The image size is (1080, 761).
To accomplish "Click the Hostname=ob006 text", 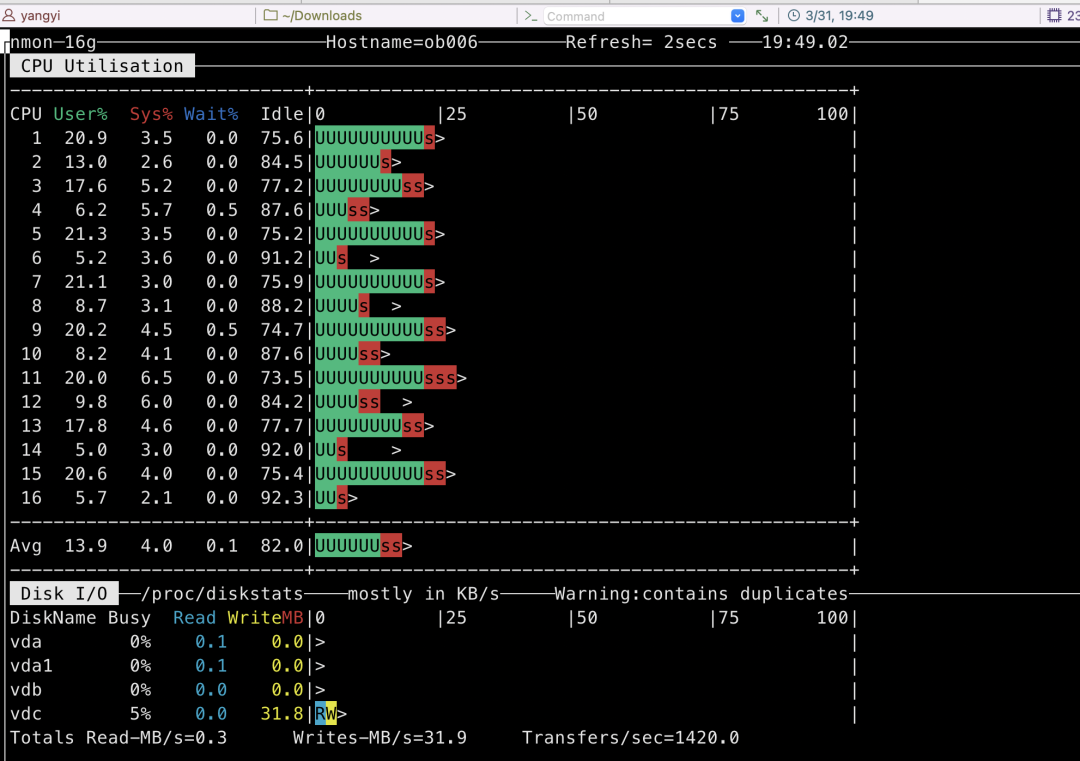I will tap(402, 42).
